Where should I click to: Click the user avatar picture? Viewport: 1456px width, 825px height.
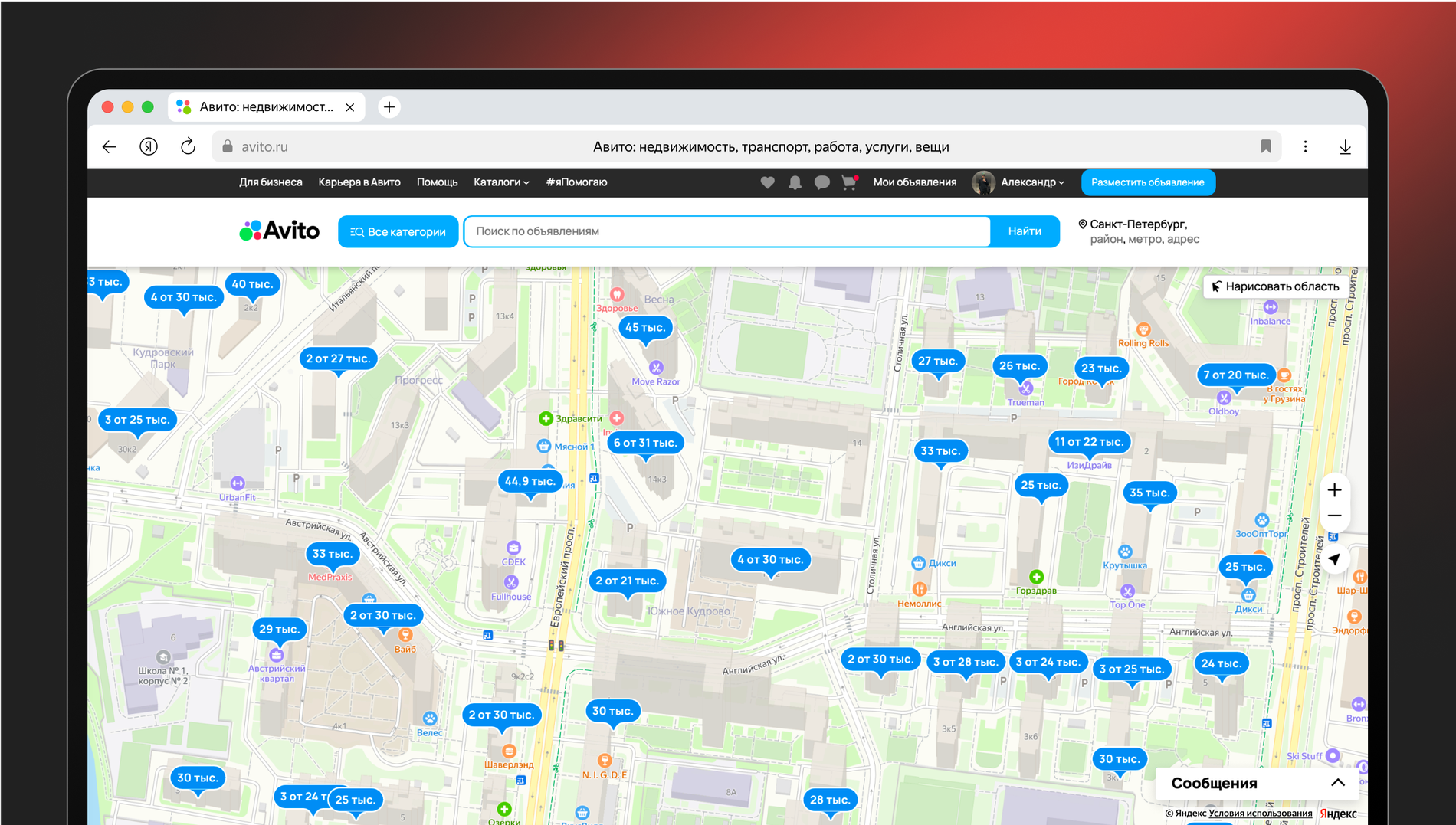click(983, 182)
